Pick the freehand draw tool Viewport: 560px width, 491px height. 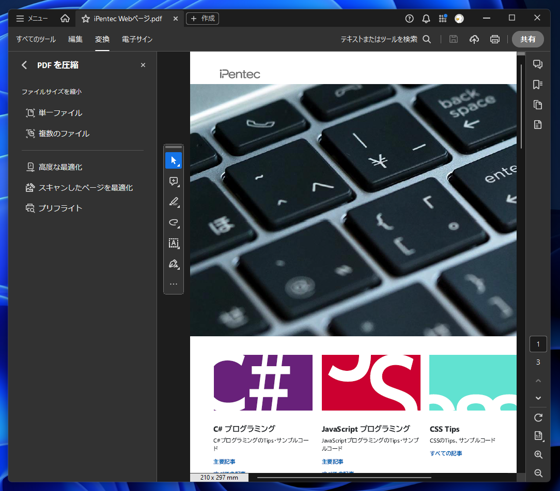[174, 223]
